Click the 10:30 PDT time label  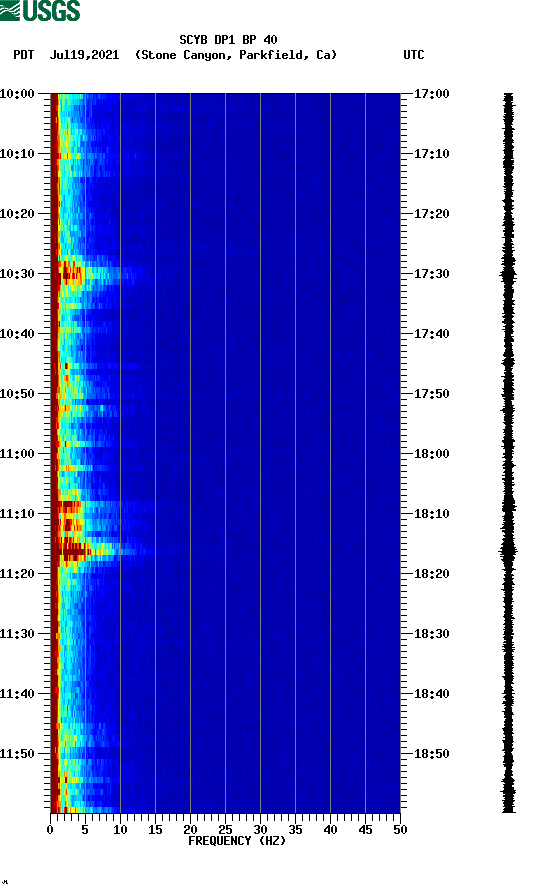click(x=17, y=274)
